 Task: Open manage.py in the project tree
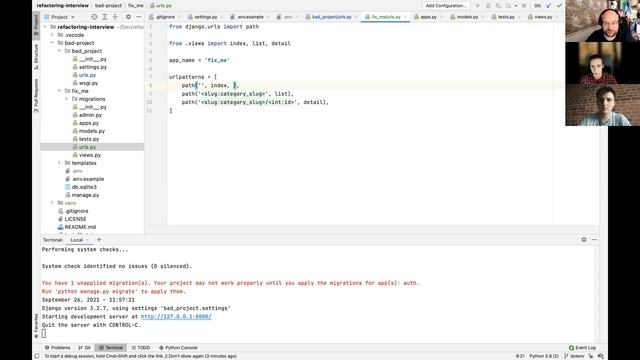[85, 195]
